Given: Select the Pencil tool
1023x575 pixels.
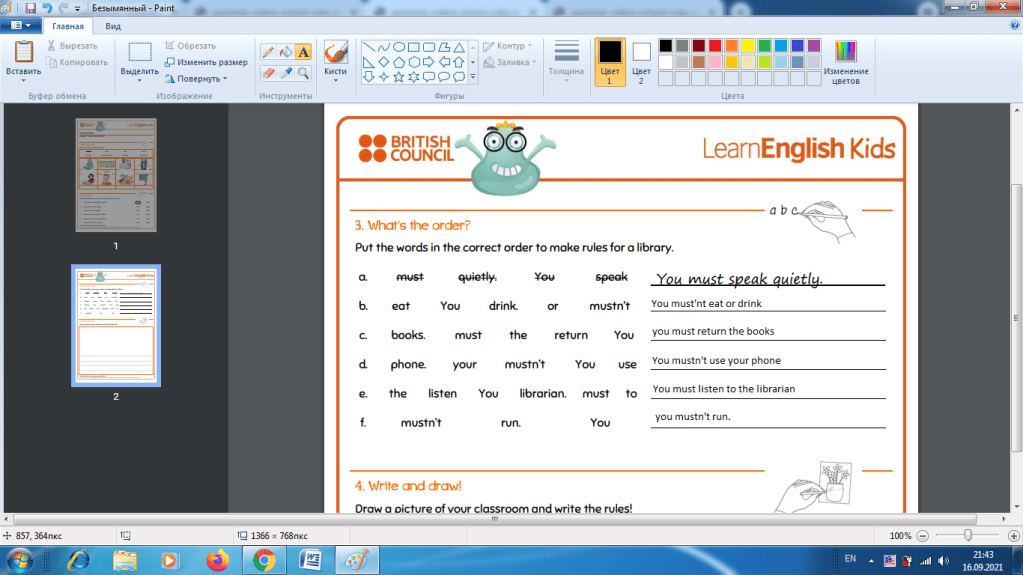Looking at the screenshot, I should [268, 52].
